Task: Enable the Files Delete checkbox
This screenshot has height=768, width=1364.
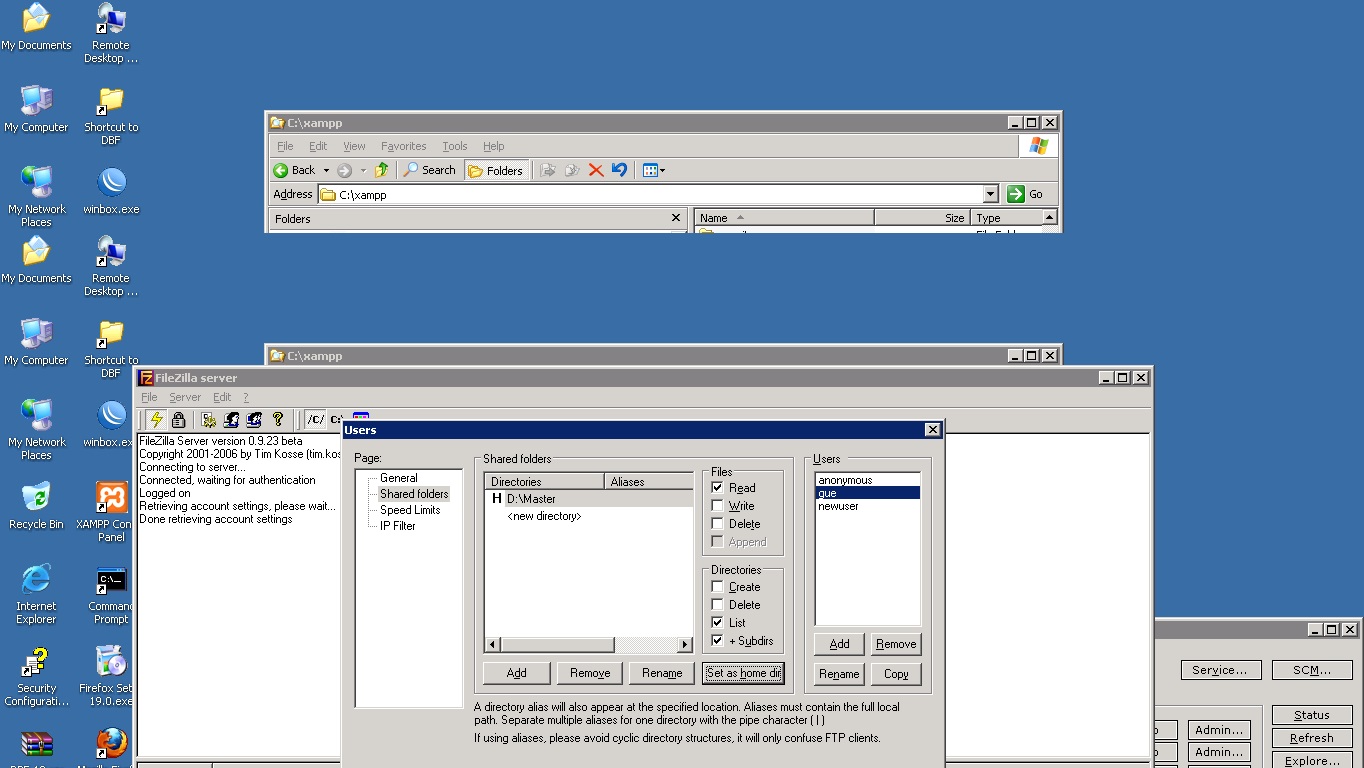Action: 717,524
